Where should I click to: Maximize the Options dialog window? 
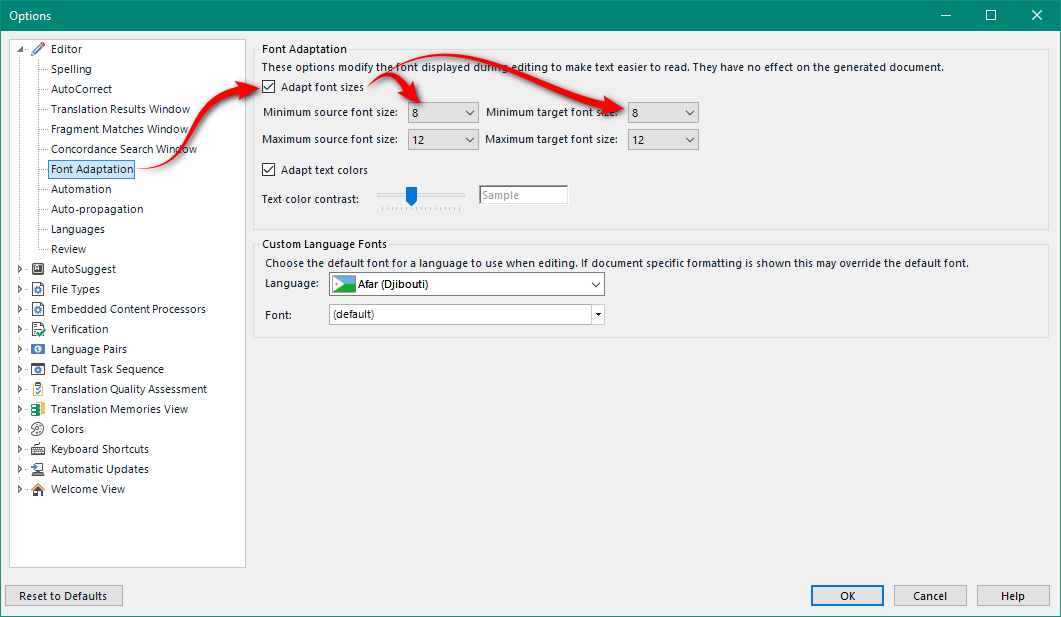click(x=991, y=15)
